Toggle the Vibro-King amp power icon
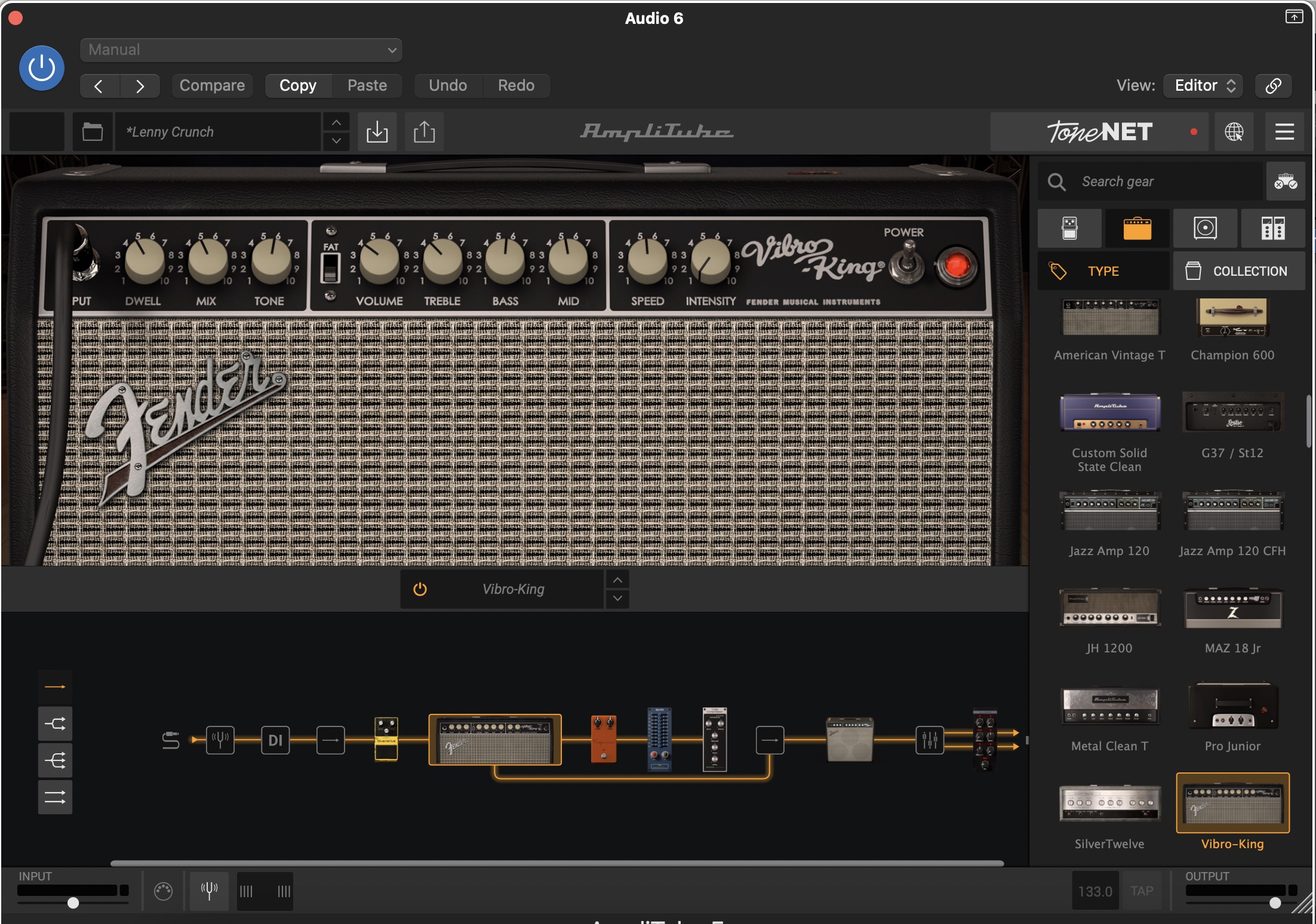 (x=420, y=589)
